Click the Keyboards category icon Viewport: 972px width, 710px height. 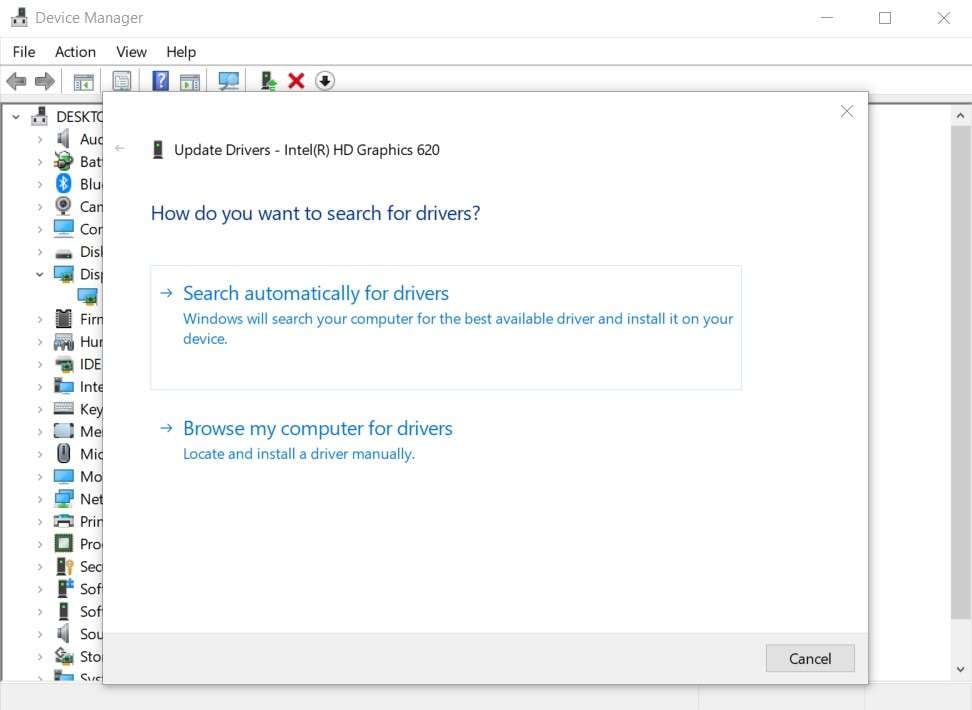point(63,408)
